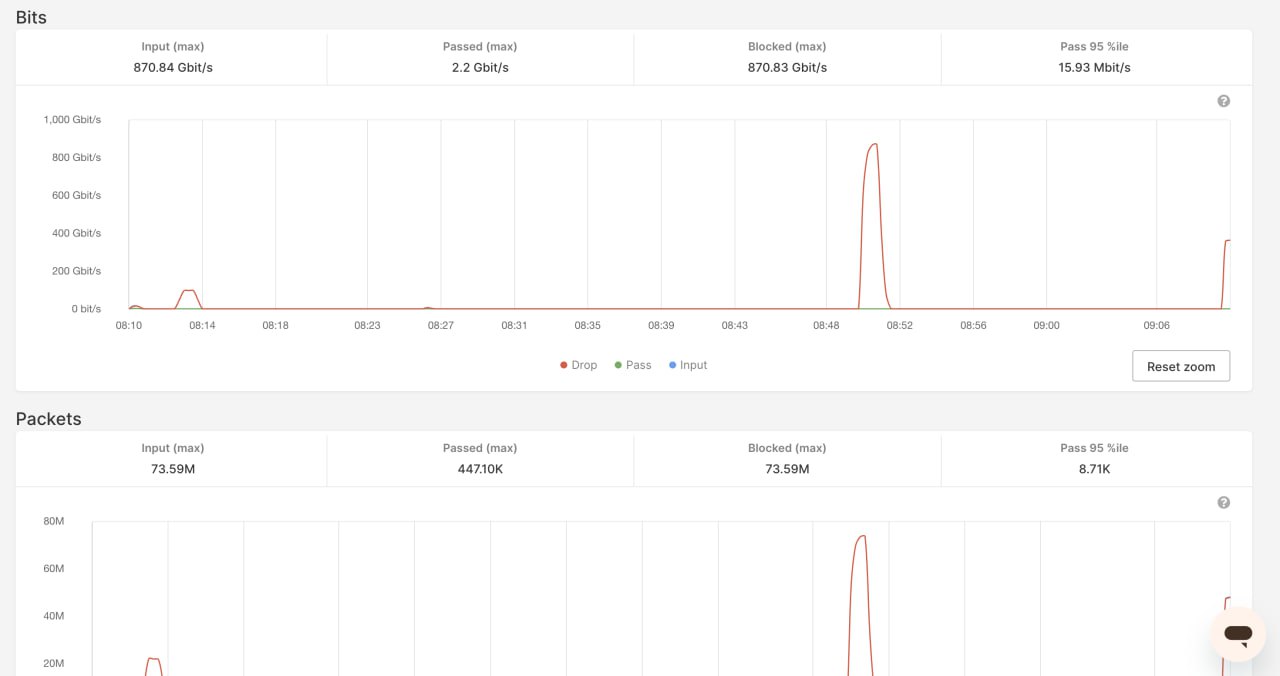This screenshot has height=676, width=1280.
Task: Click Bits Passed (max) 2.2 Gbit/s value
Action: coord(480,68)
